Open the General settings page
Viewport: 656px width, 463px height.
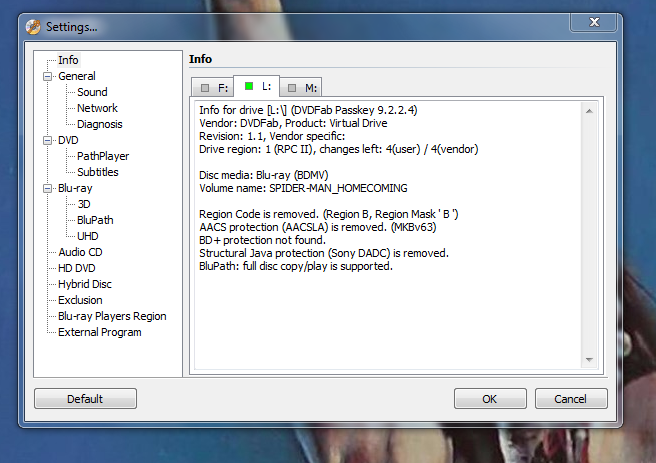(x=77, y=76)
